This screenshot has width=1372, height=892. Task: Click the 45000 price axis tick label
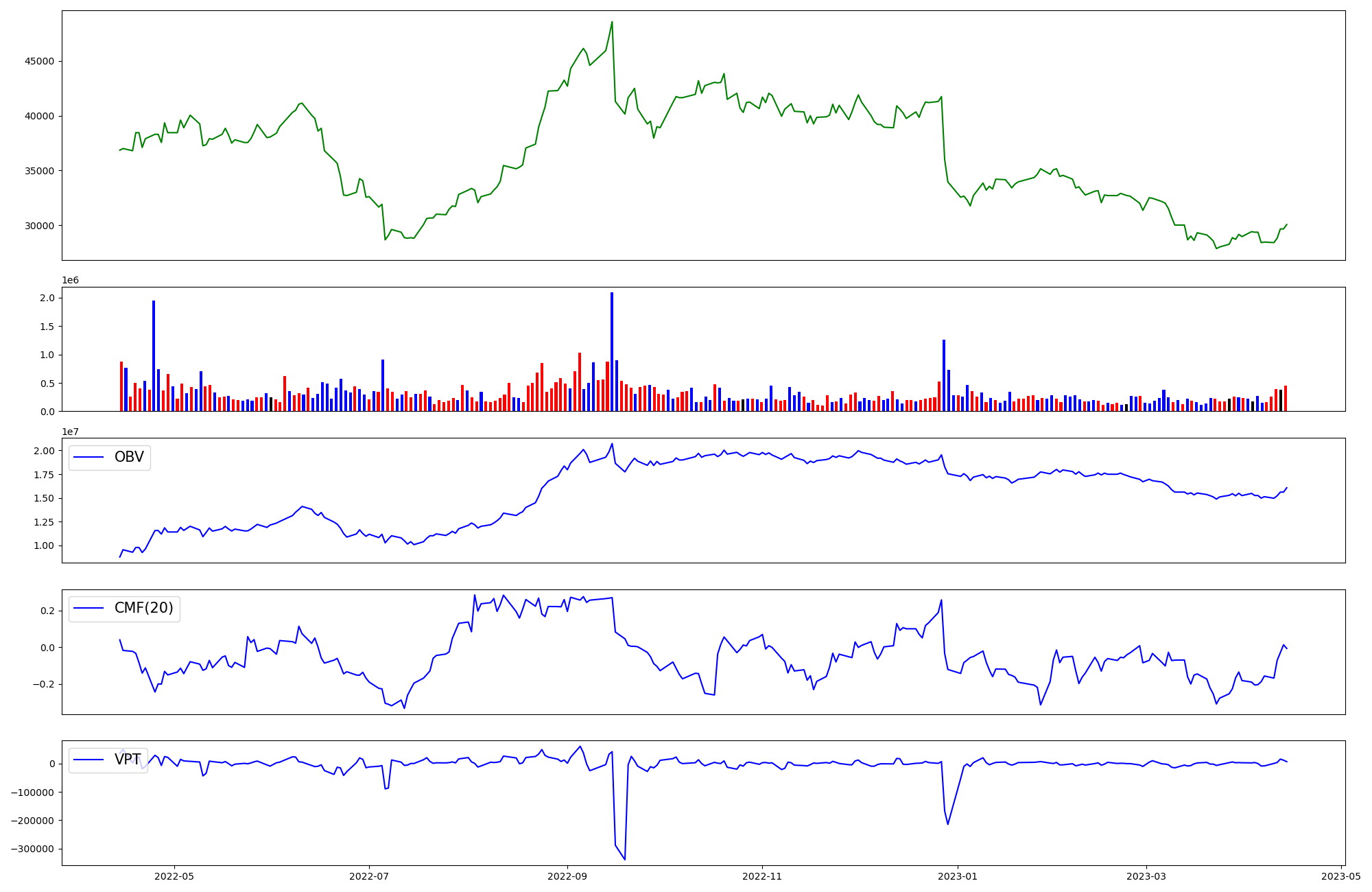(39, 61)
